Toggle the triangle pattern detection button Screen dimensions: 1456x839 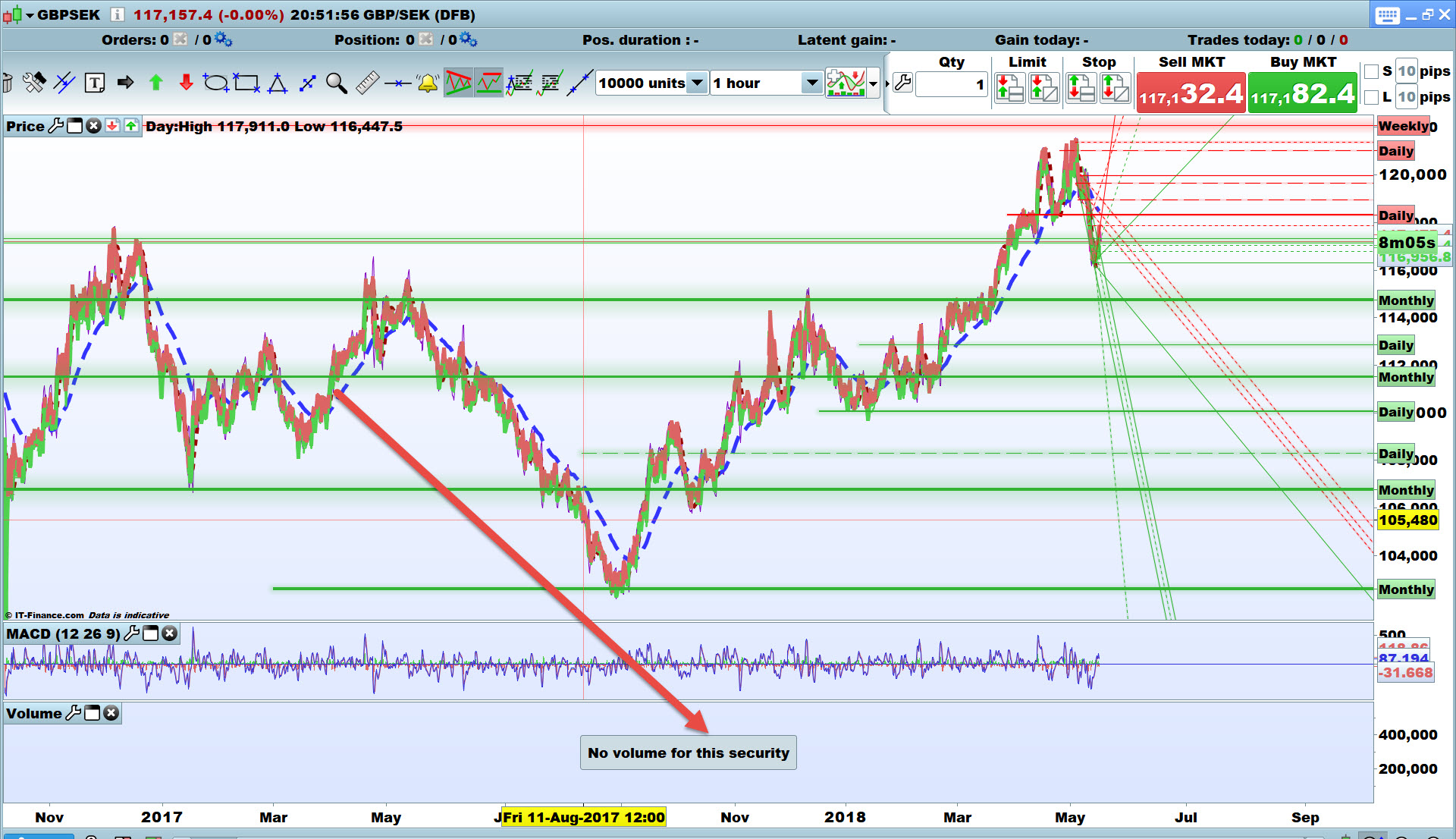[x=458, y=83]
